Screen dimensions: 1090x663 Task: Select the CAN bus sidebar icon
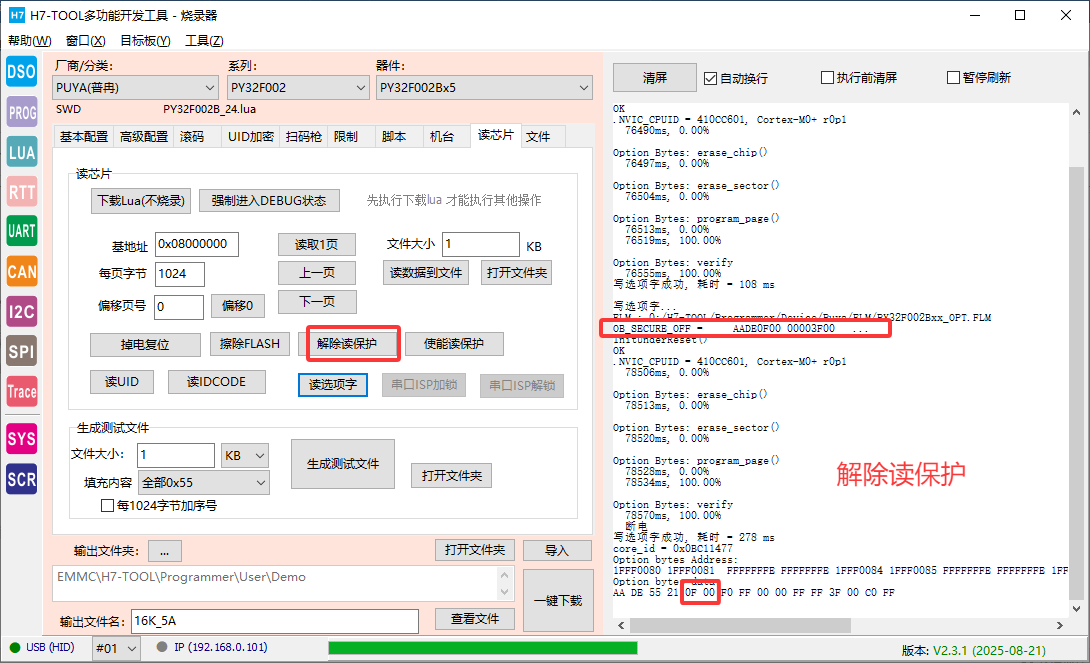point(22,271)
